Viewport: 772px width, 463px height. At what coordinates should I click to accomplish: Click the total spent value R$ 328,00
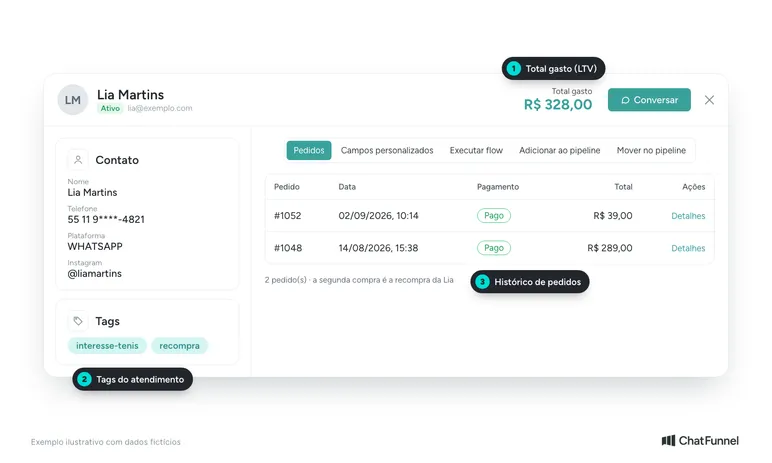(x=558, y=104)
